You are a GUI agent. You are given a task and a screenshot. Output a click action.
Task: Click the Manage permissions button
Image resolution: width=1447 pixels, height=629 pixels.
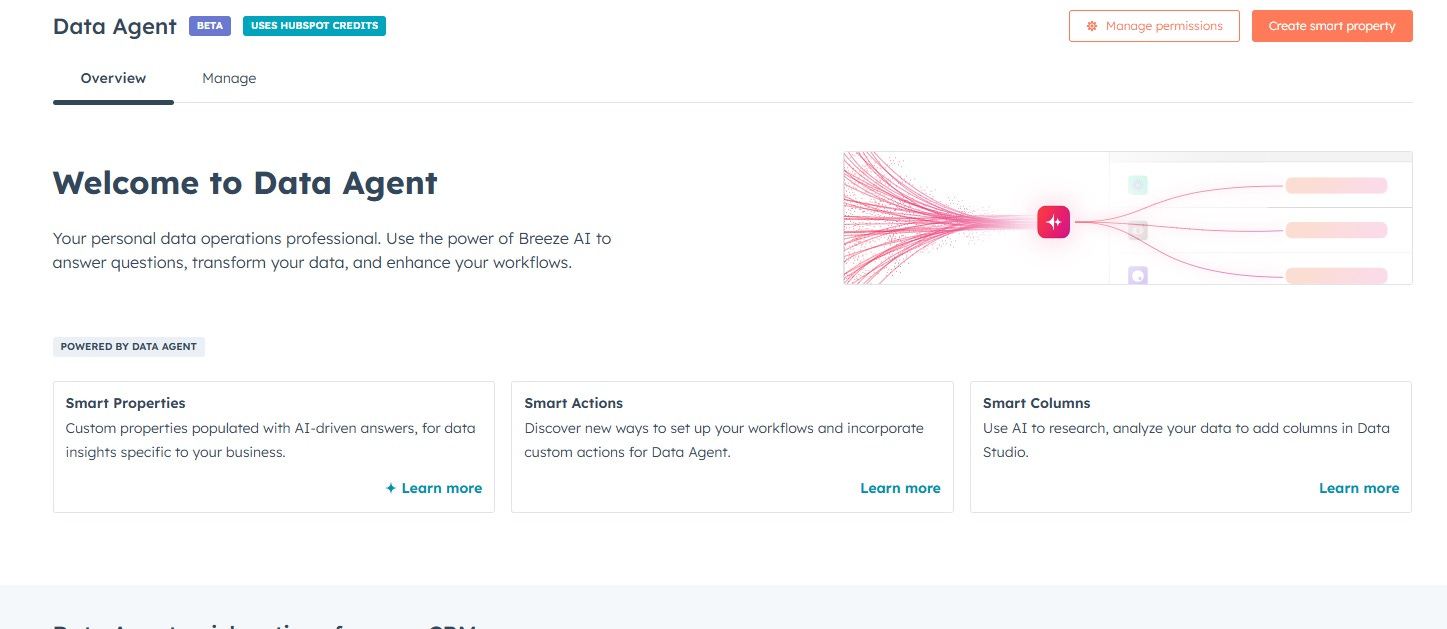tap(1154, 26)
